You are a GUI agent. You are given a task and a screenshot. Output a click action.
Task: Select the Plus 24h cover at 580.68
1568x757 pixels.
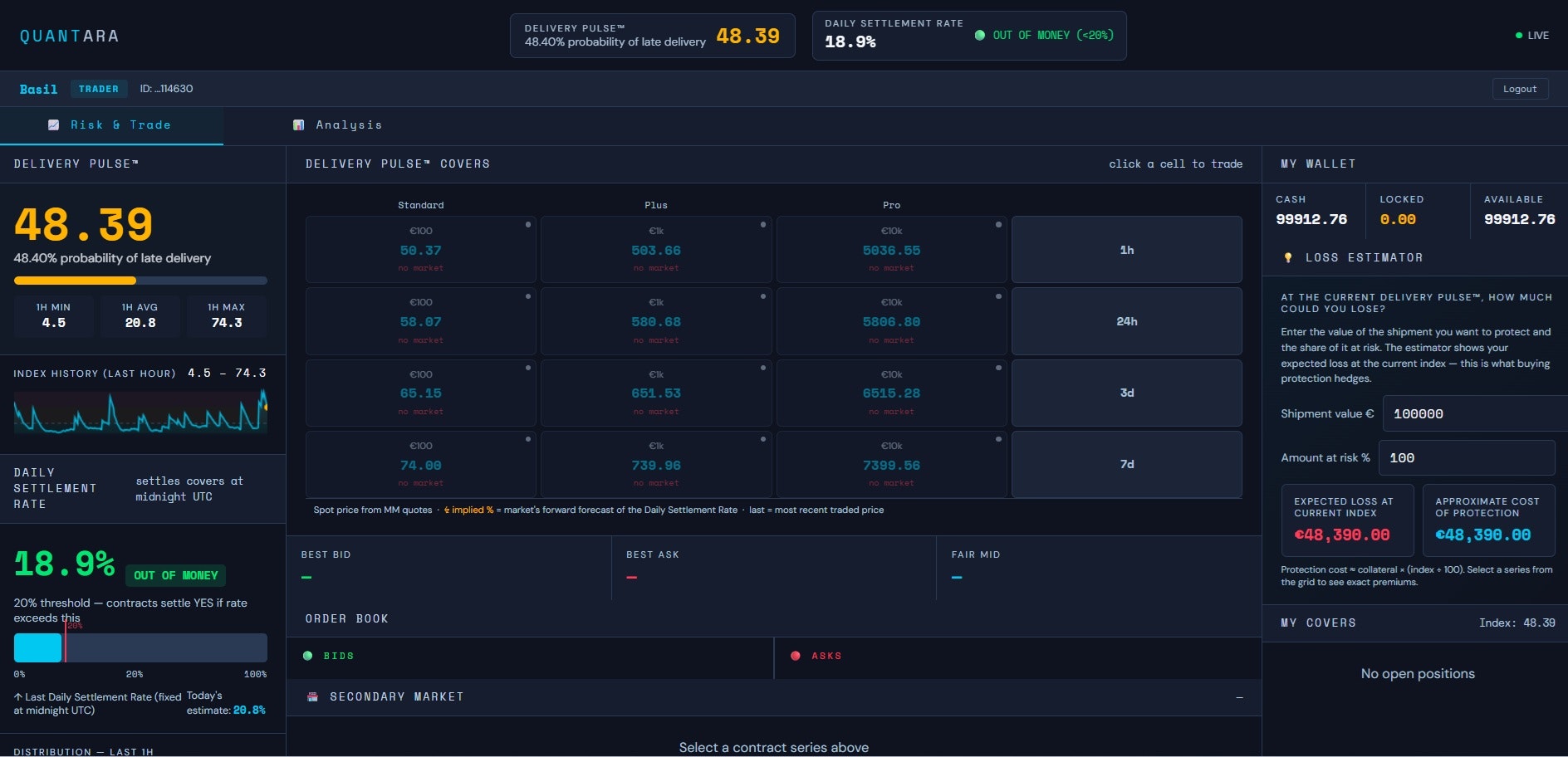coord(656,321)
